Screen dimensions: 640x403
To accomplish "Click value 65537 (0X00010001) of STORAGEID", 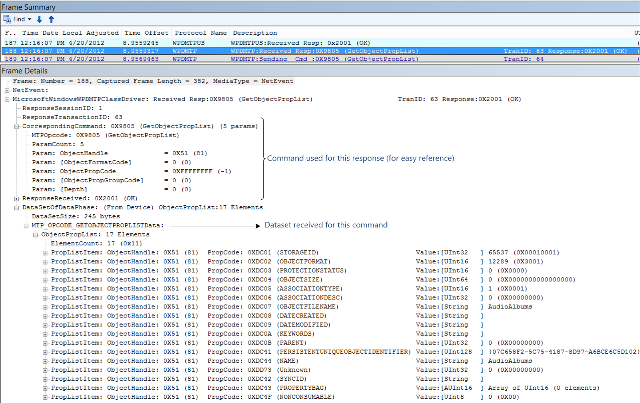I will point(524,253).
